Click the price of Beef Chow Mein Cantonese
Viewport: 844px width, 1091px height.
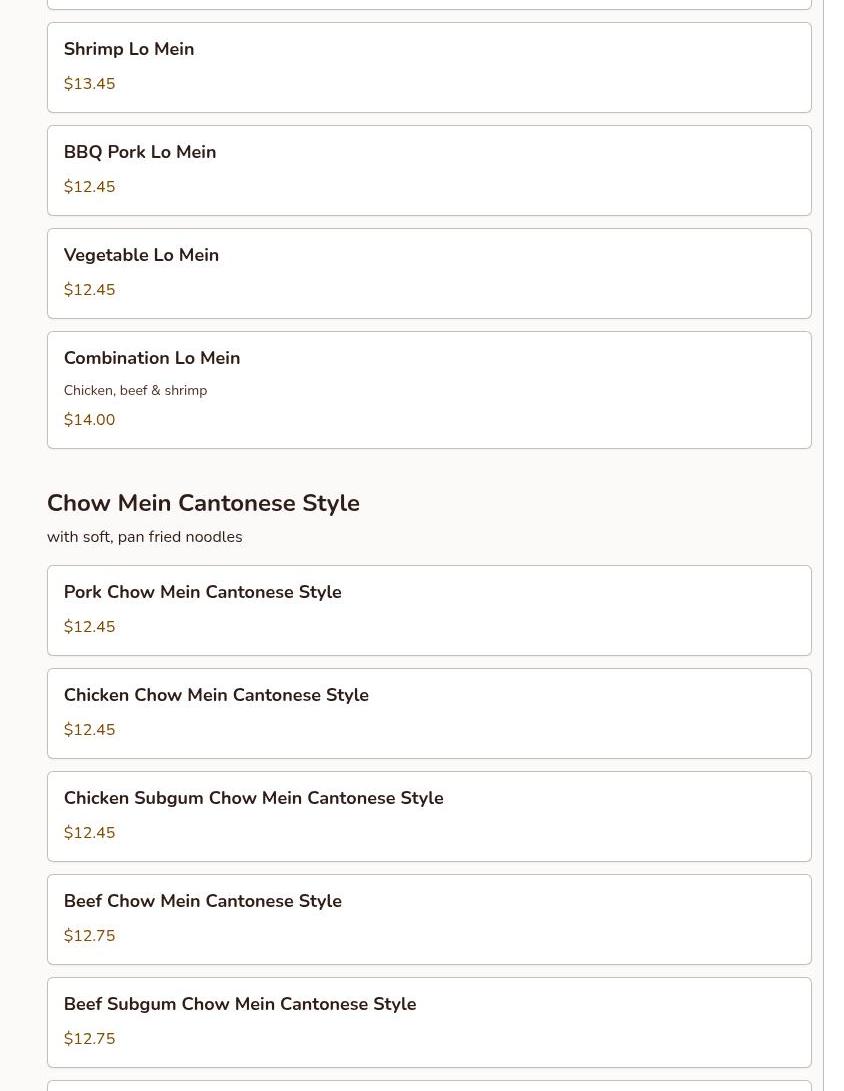coord(90,935)
